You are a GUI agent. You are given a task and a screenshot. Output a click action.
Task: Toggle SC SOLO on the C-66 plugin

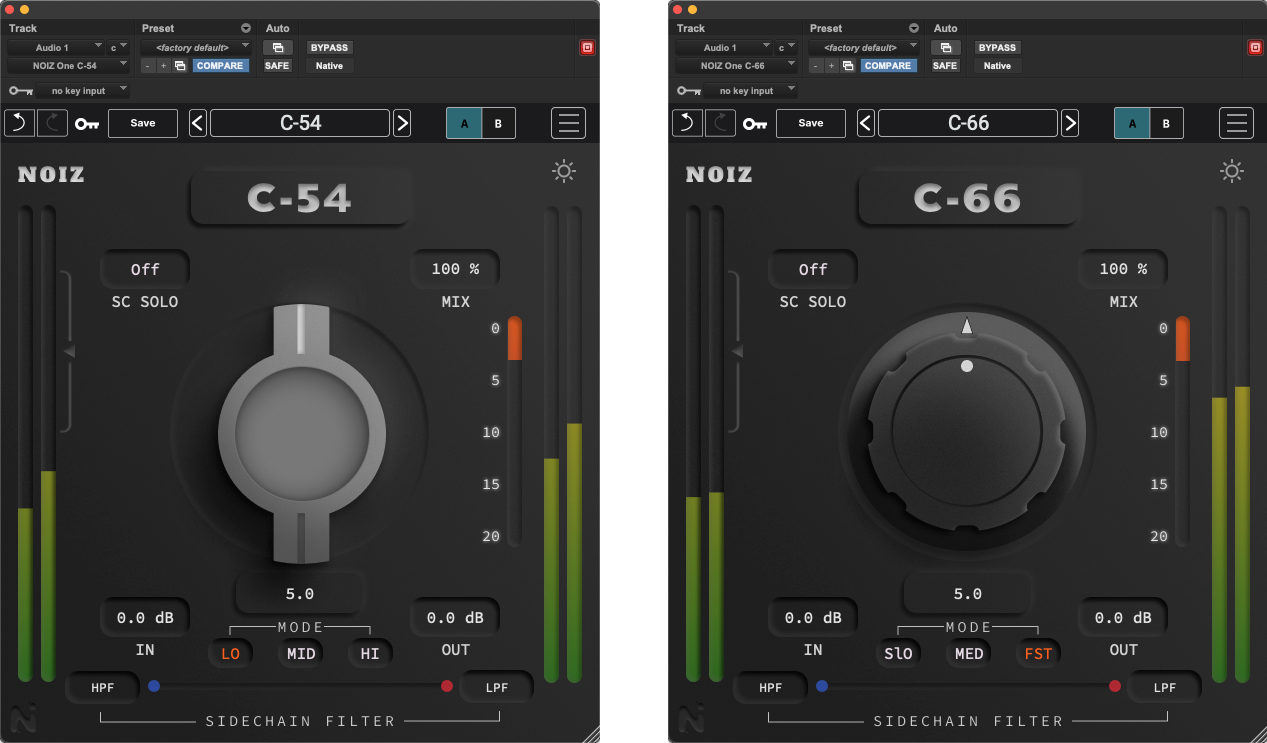click(x=812, y=269)
